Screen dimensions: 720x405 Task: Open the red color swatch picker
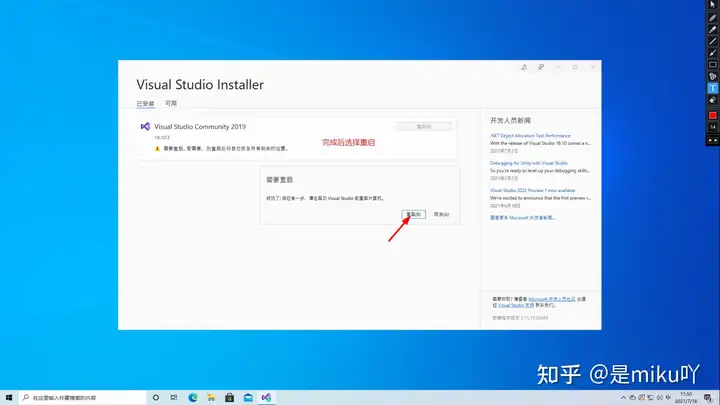(x=713, y=115)
